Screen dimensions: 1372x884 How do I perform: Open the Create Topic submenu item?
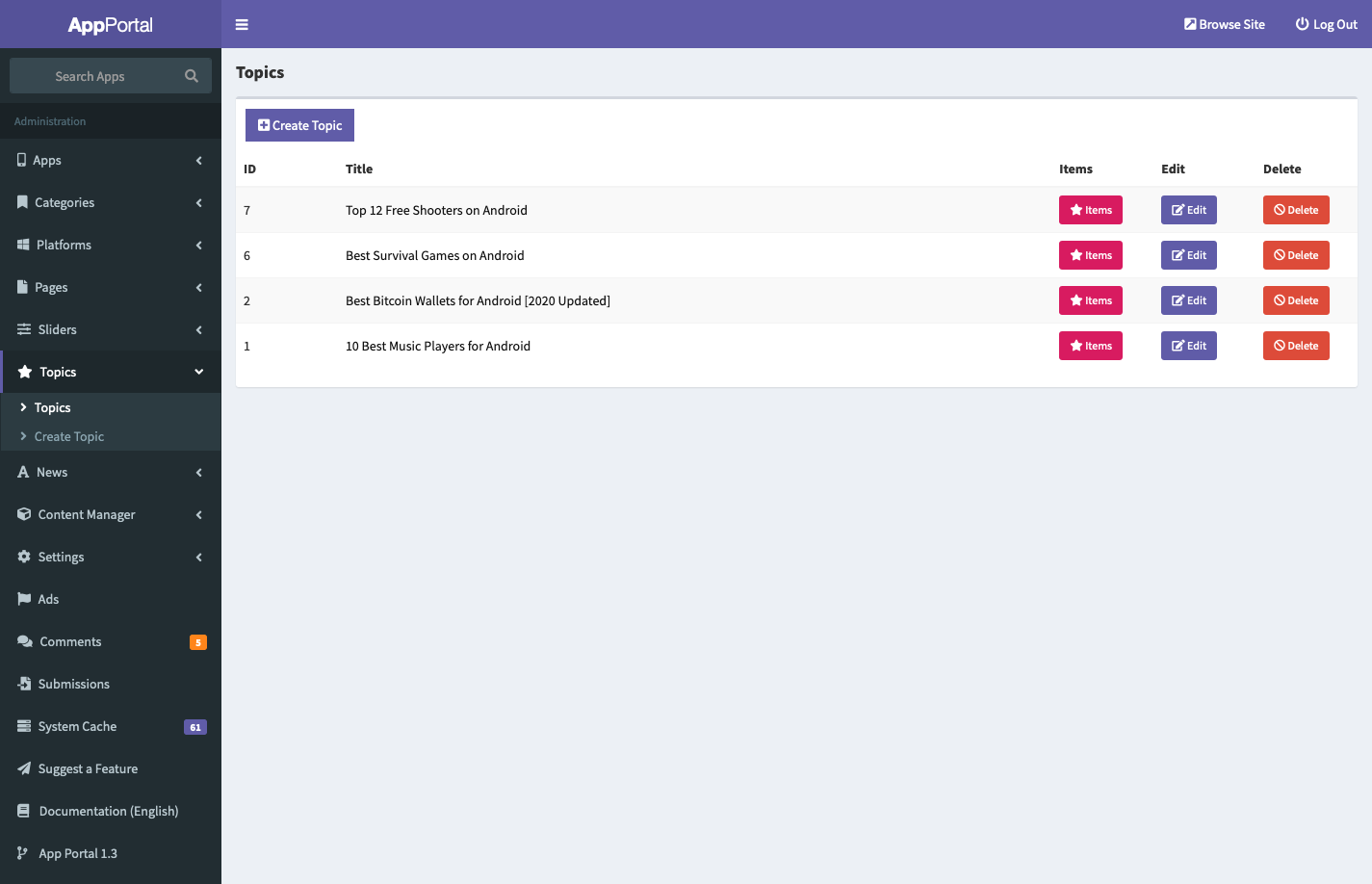(69, 436)
